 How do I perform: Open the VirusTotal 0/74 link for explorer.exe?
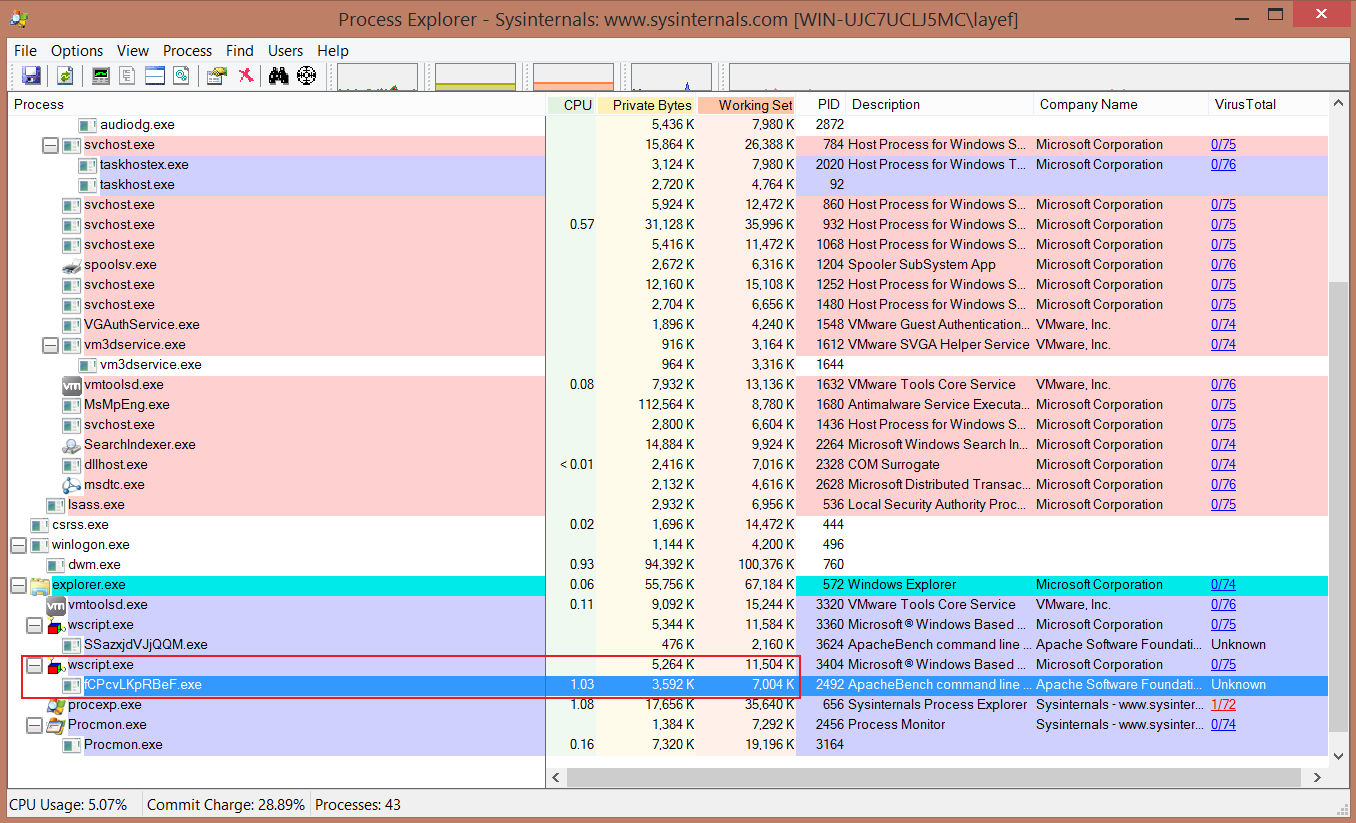[x=1224, y=585]
